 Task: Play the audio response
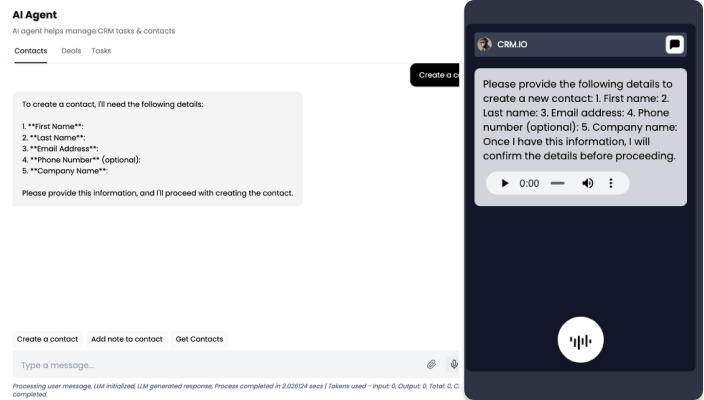(505, 183)
